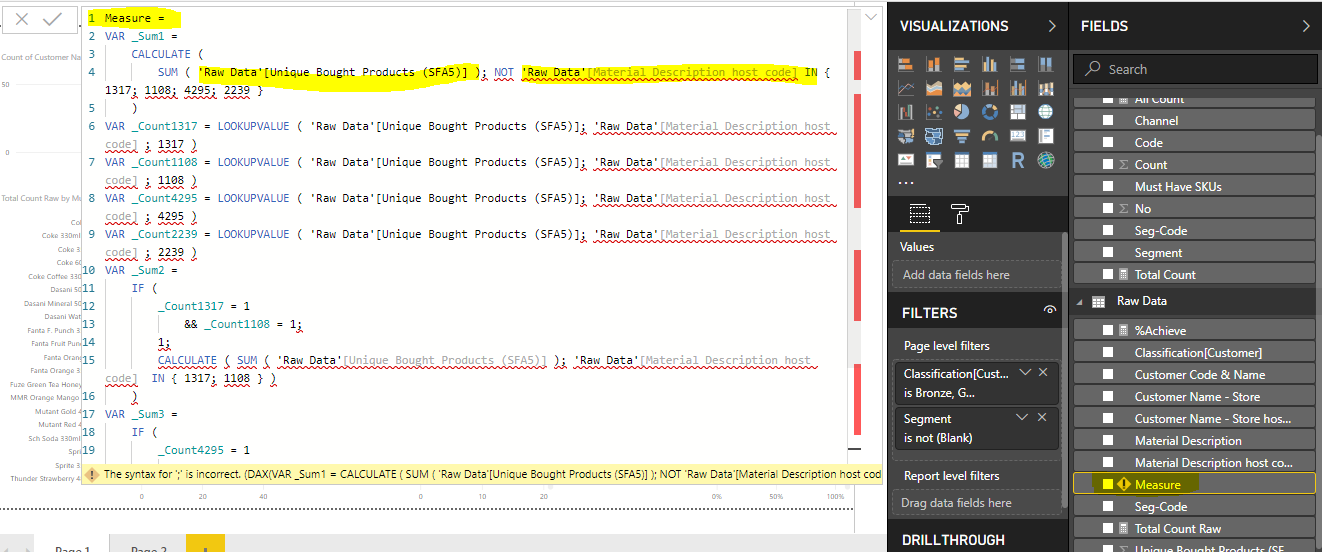The width and height of the screenshot is (1322, 552).
Task: Select the Line chart visual
Action: point(906,88)
